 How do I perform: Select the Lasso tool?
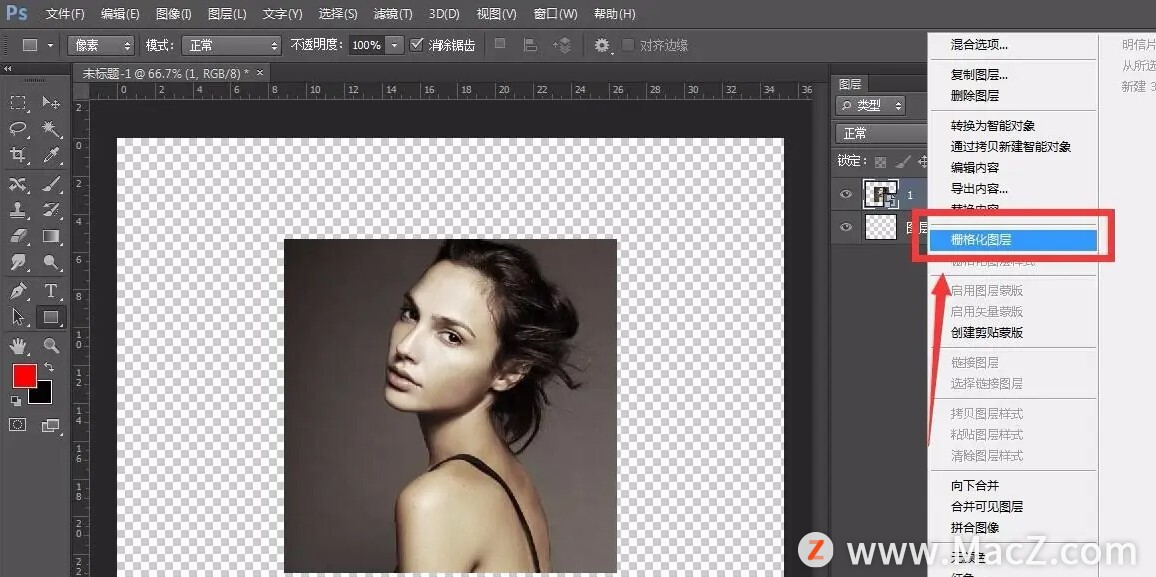[x=19, y=129]
